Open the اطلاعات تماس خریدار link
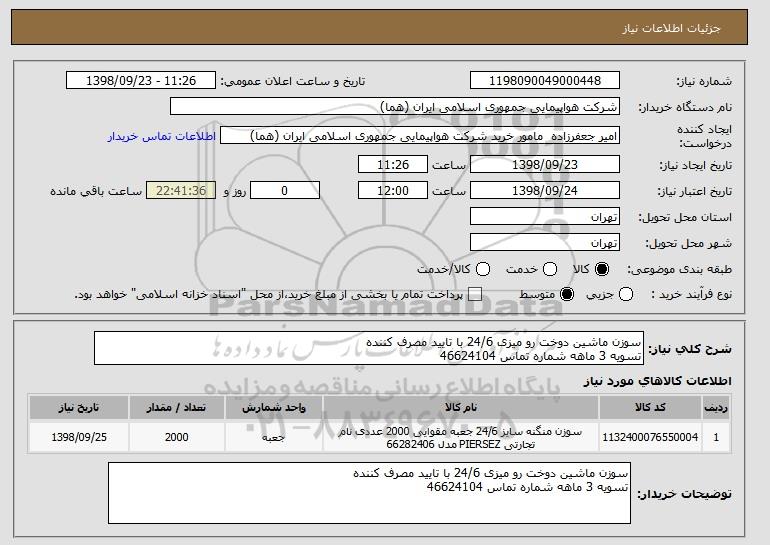The height and width of the screenshot is (545, 770). (162, 136)
